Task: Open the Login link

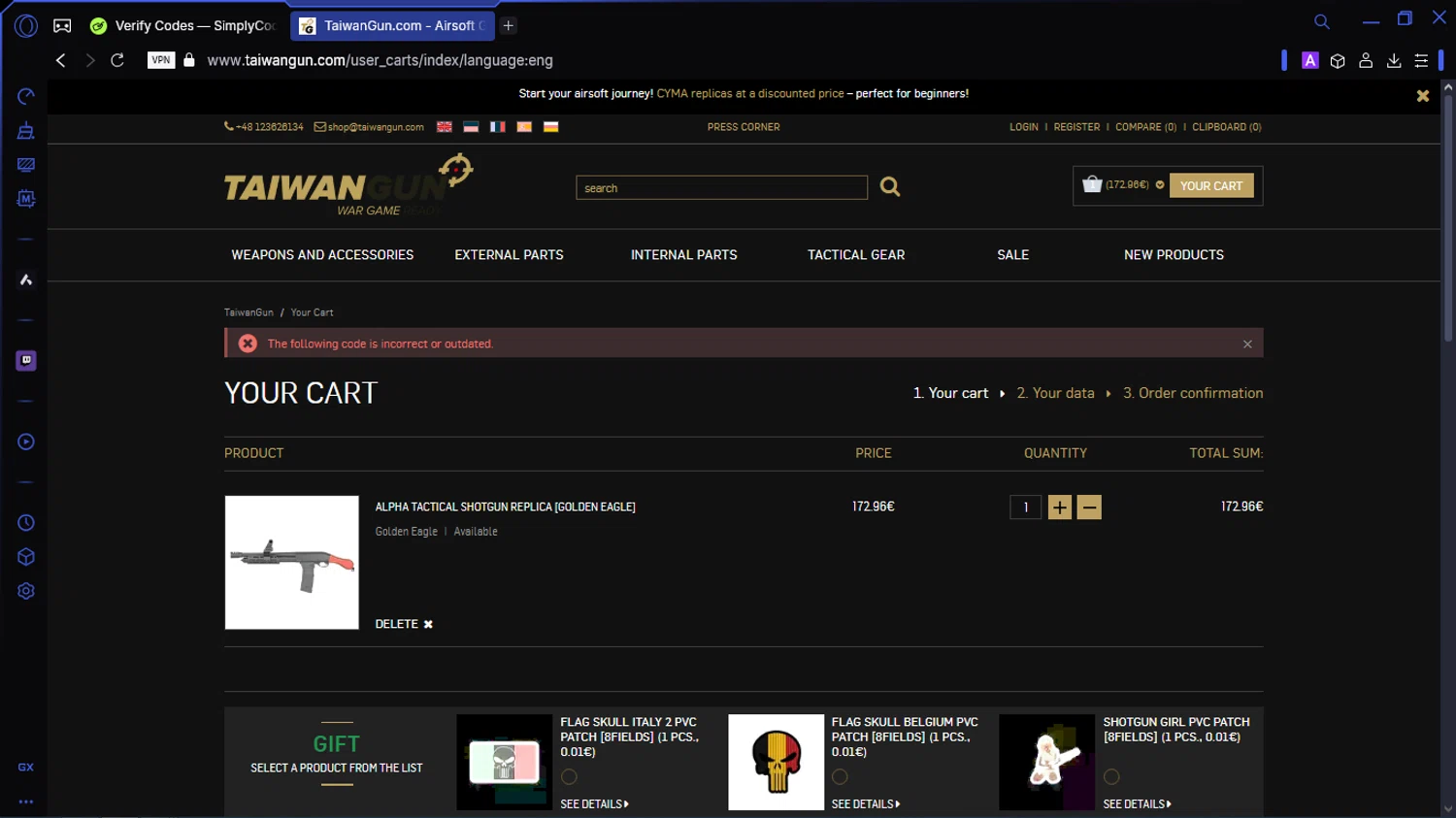Action: tap(1023, 127)
